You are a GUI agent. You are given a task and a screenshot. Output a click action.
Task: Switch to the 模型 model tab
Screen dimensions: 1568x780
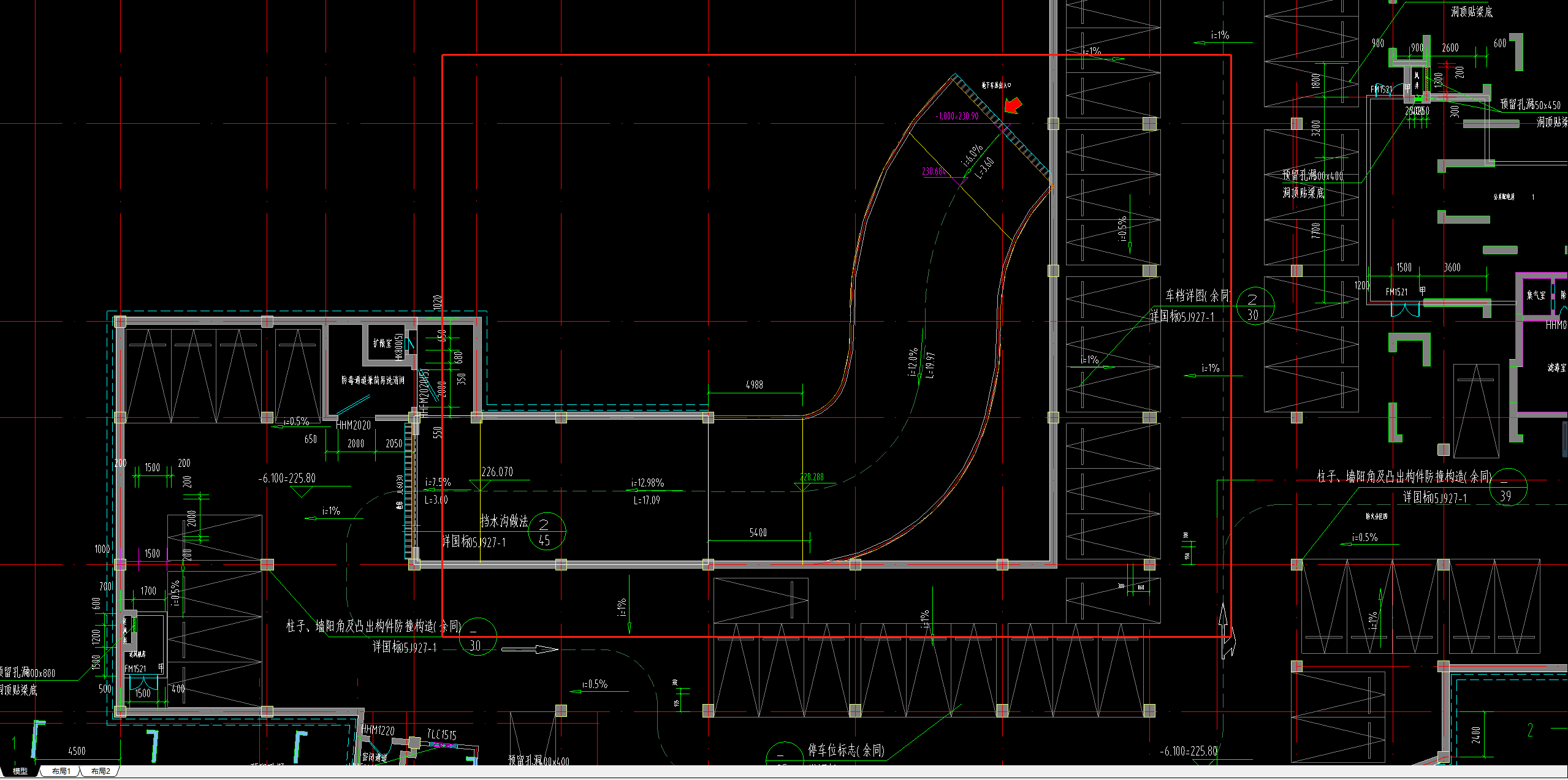tap(20, 771)
